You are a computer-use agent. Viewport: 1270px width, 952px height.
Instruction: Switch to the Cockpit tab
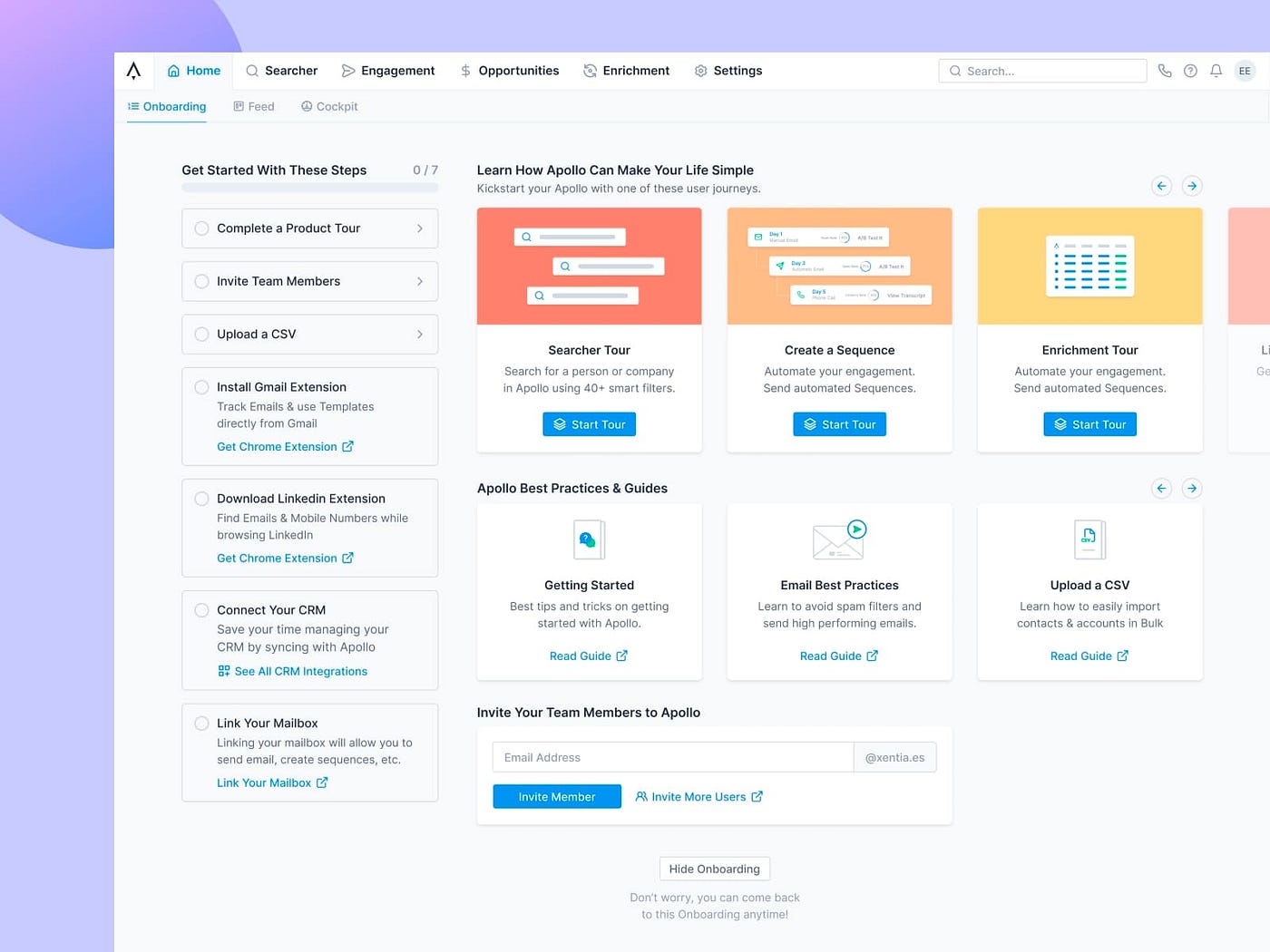click(329, 107)
